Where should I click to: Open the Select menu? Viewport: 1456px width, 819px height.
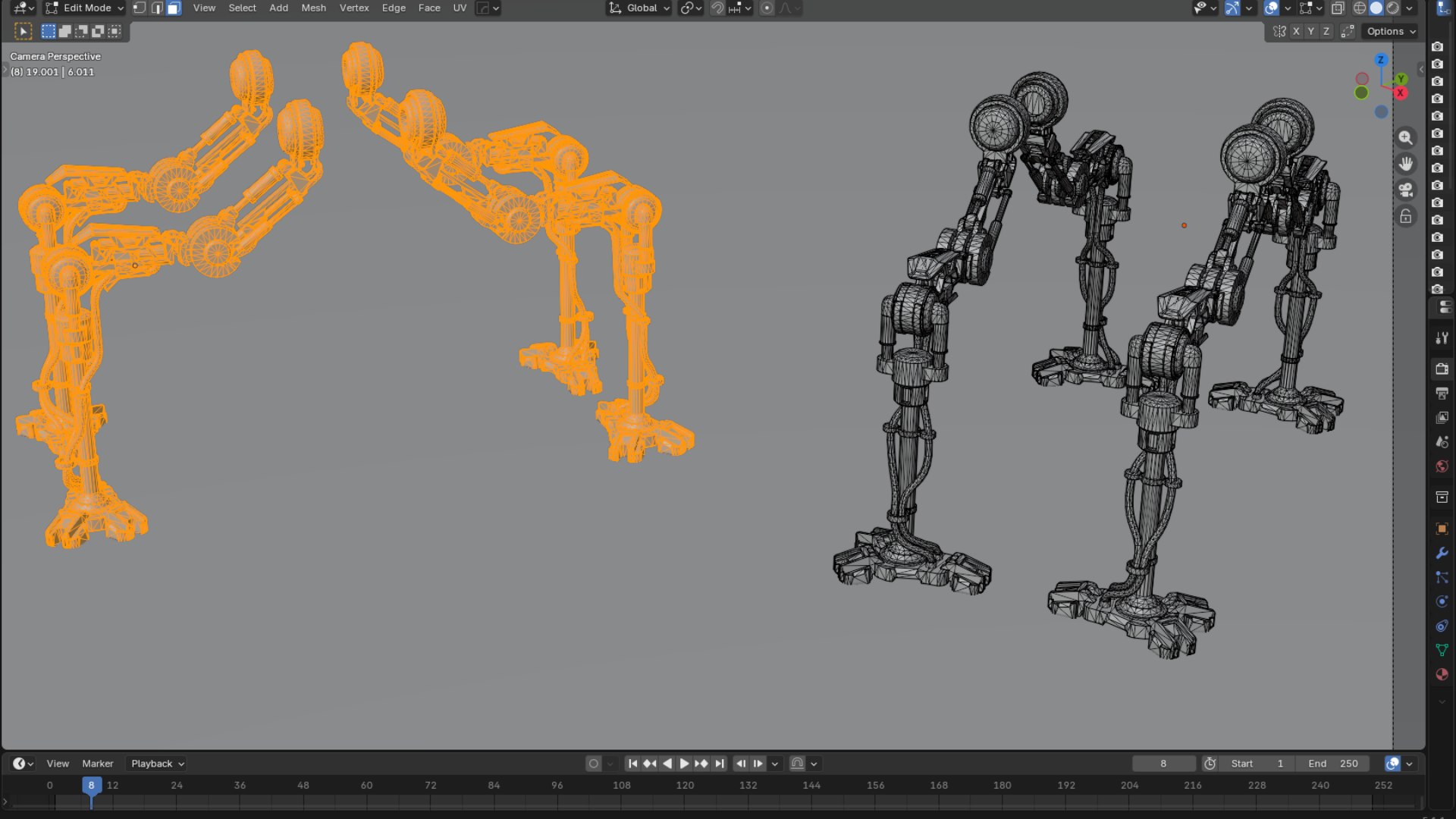click(x=242, y=8)
